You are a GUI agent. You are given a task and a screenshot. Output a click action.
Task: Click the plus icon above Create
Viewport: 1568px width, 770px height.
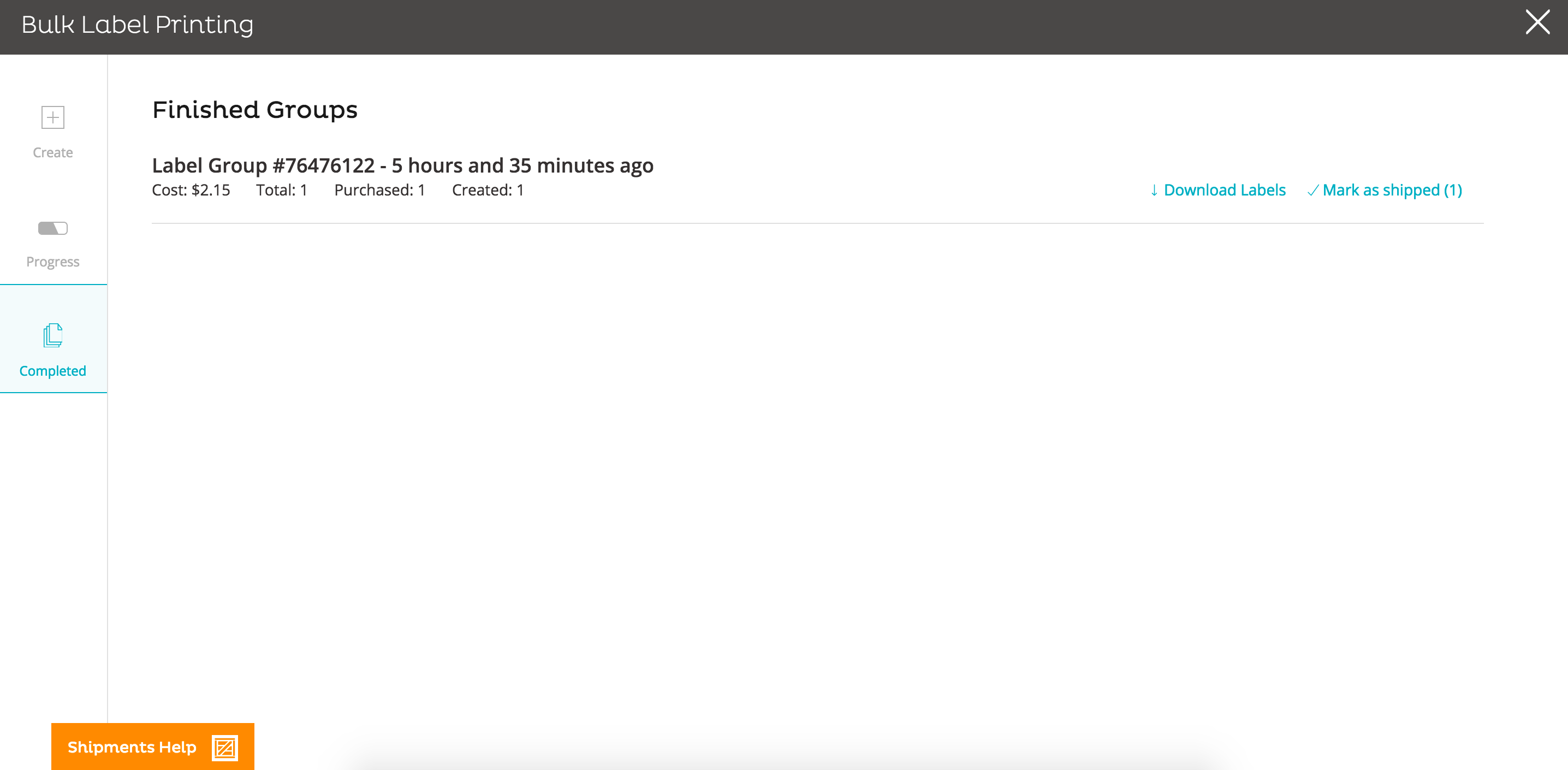(x=53, y=117)
